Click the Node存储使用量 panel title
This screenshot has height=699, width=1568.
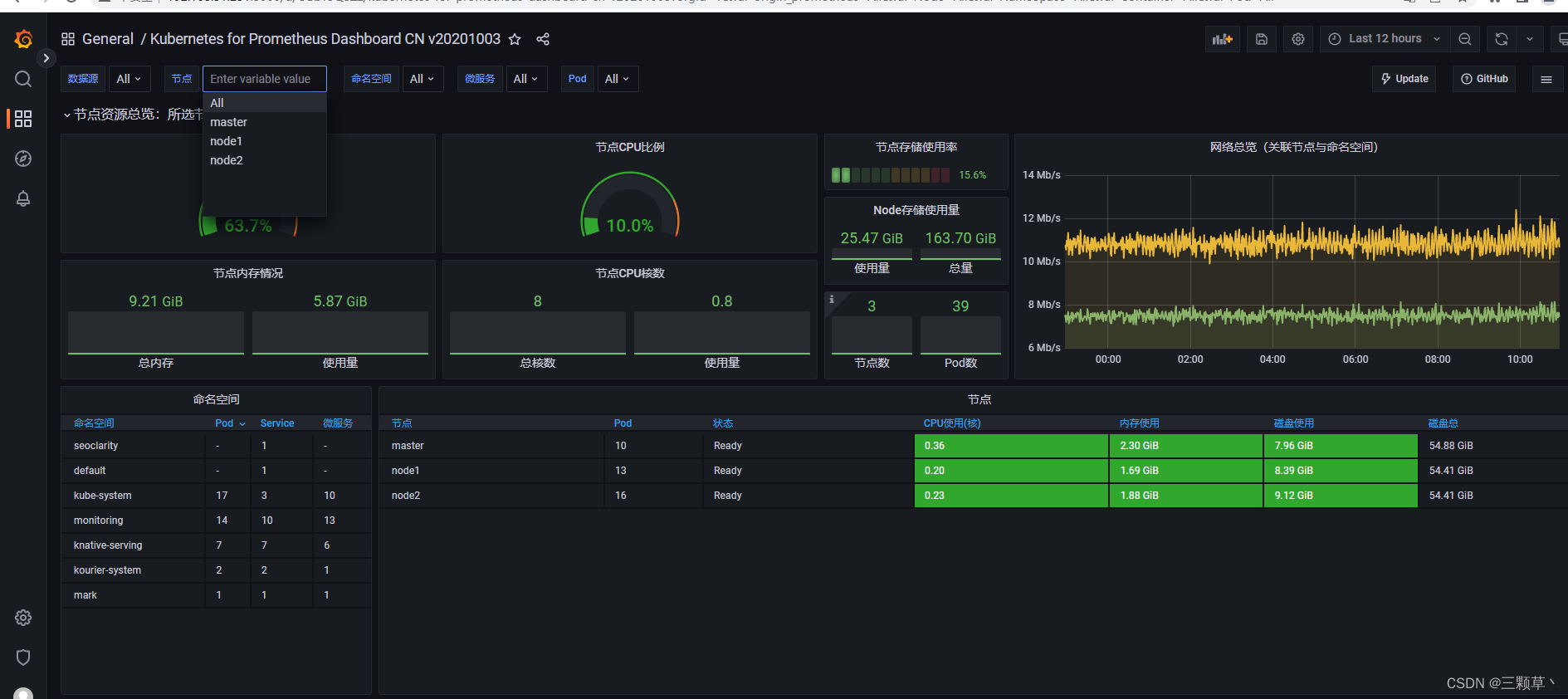[916, 210]
